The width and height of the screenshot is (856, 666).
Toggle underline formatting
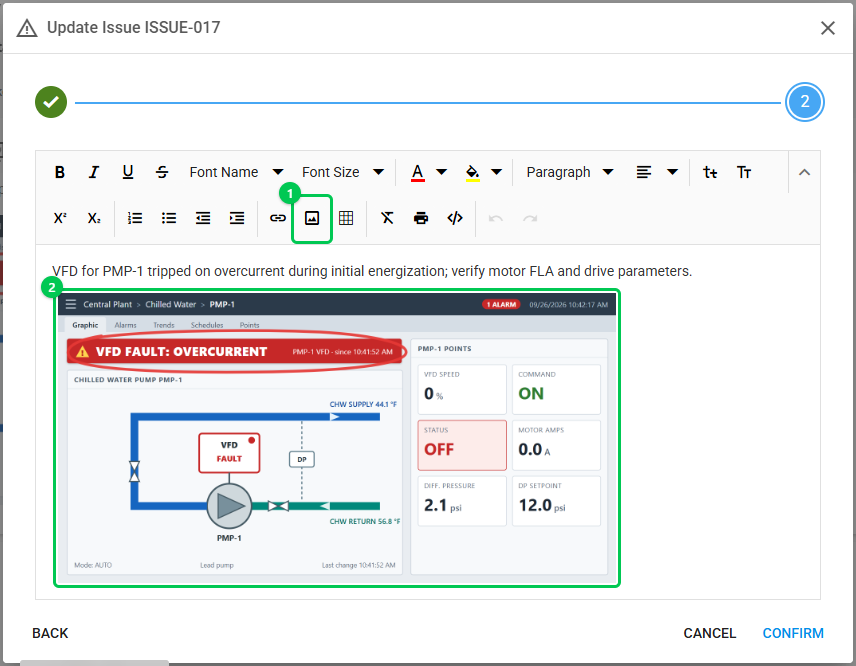click(128, 173)
